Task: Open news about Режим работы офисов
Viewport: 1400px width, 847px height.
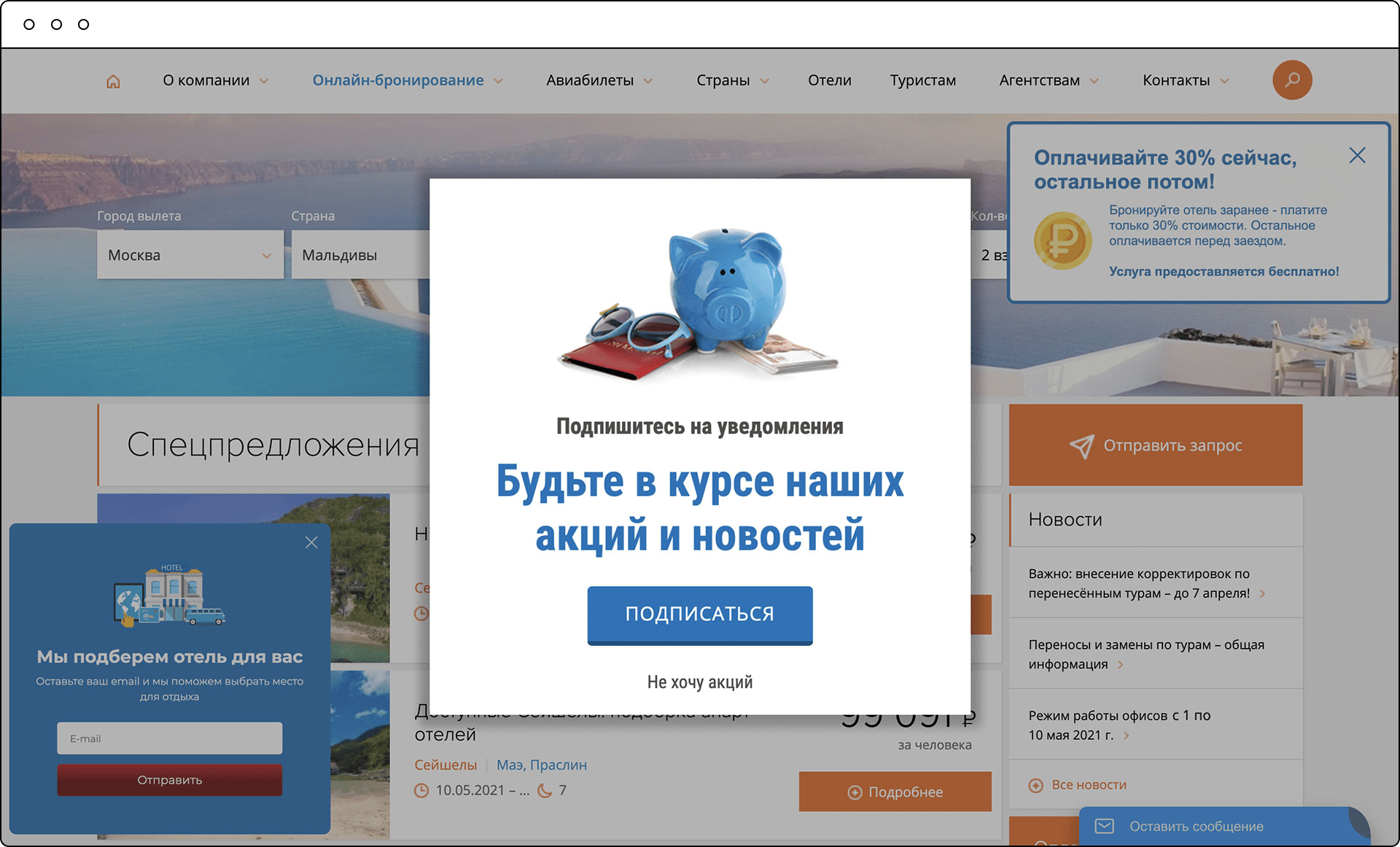Action: [1119, 725]
